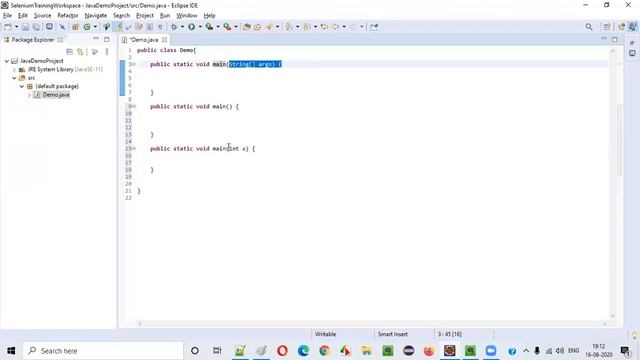Click the magnifier Quick Access icon at top right
Viewport: 640px width, 360px height.
[589, 27]
